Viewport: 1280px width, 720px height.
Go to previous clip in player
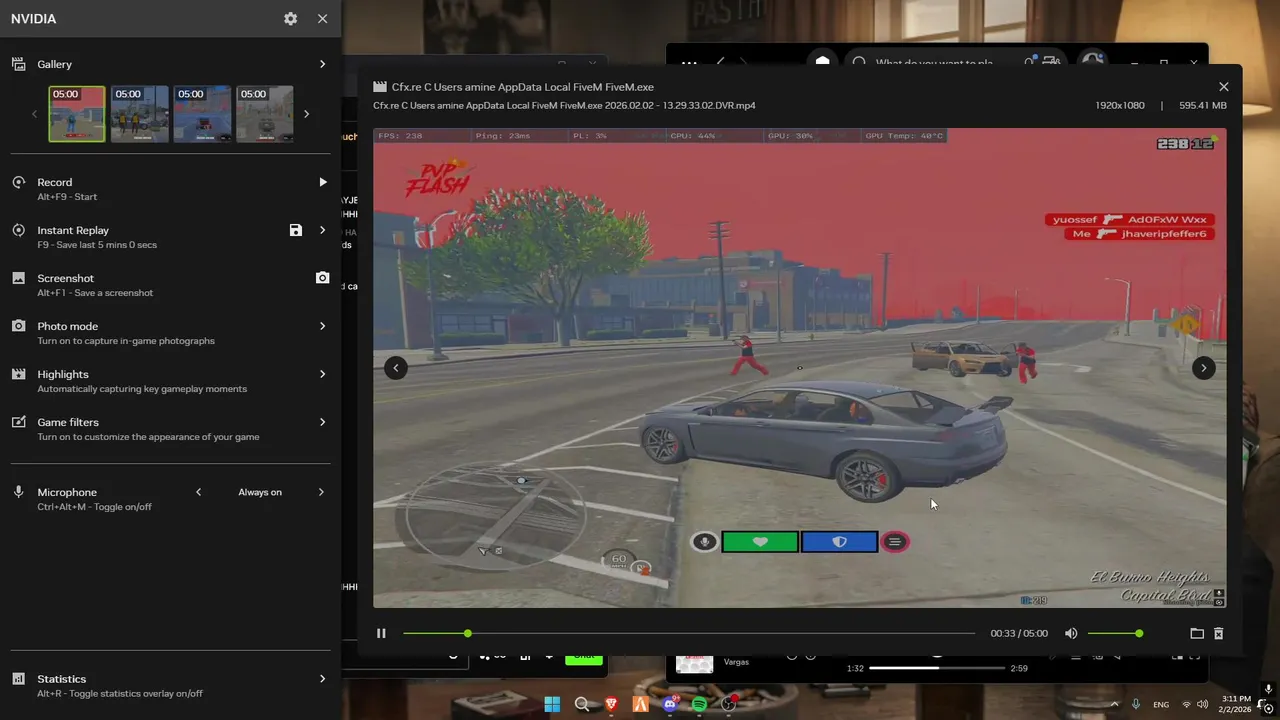396,368
